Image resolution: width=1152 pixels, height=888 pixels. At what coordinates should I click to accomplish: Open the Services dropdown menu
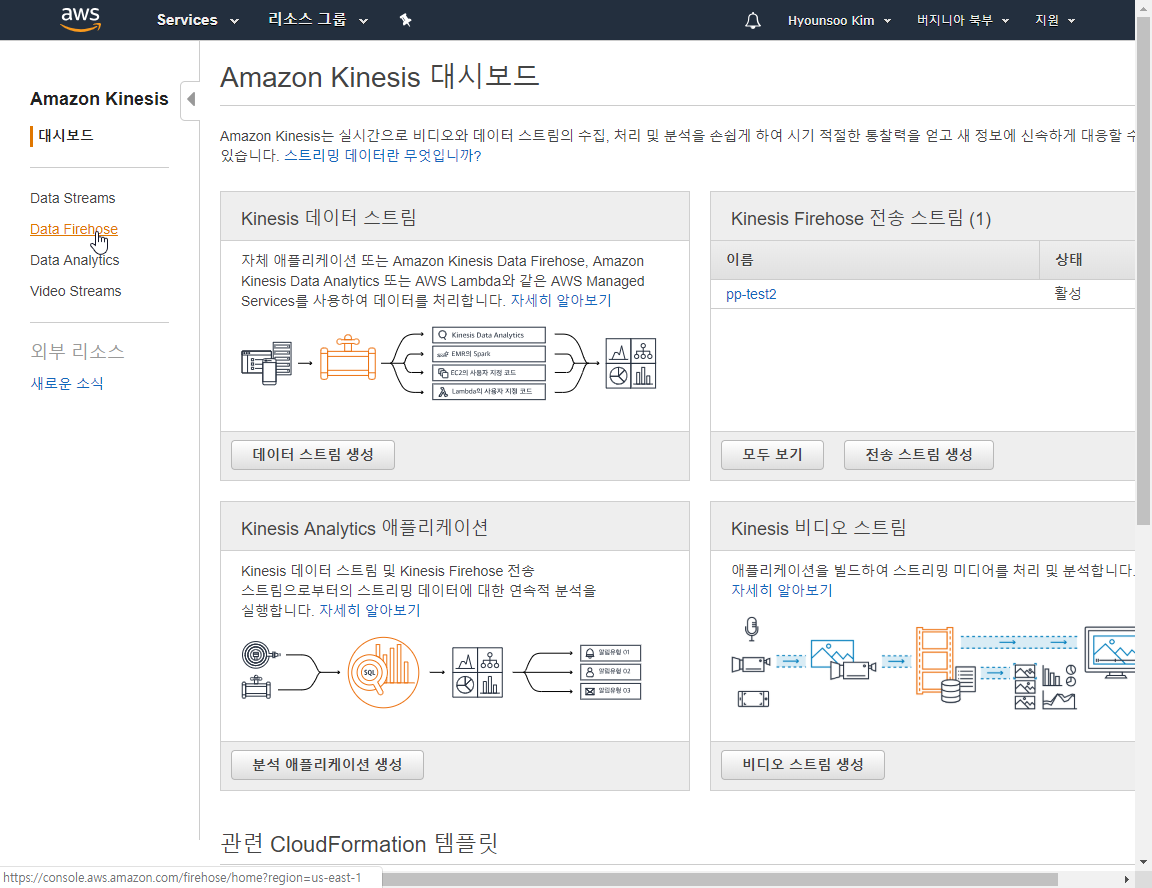198,20
